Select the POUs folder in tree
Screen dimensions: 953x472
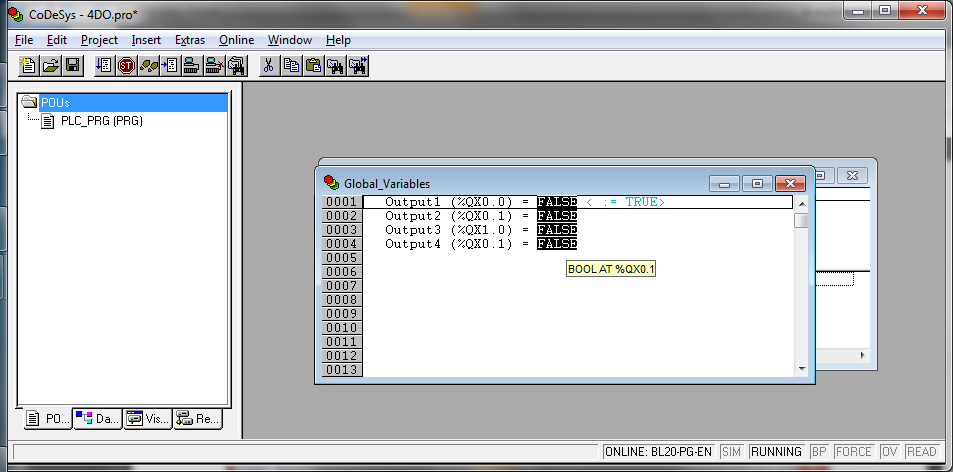[x=55, y=103]
